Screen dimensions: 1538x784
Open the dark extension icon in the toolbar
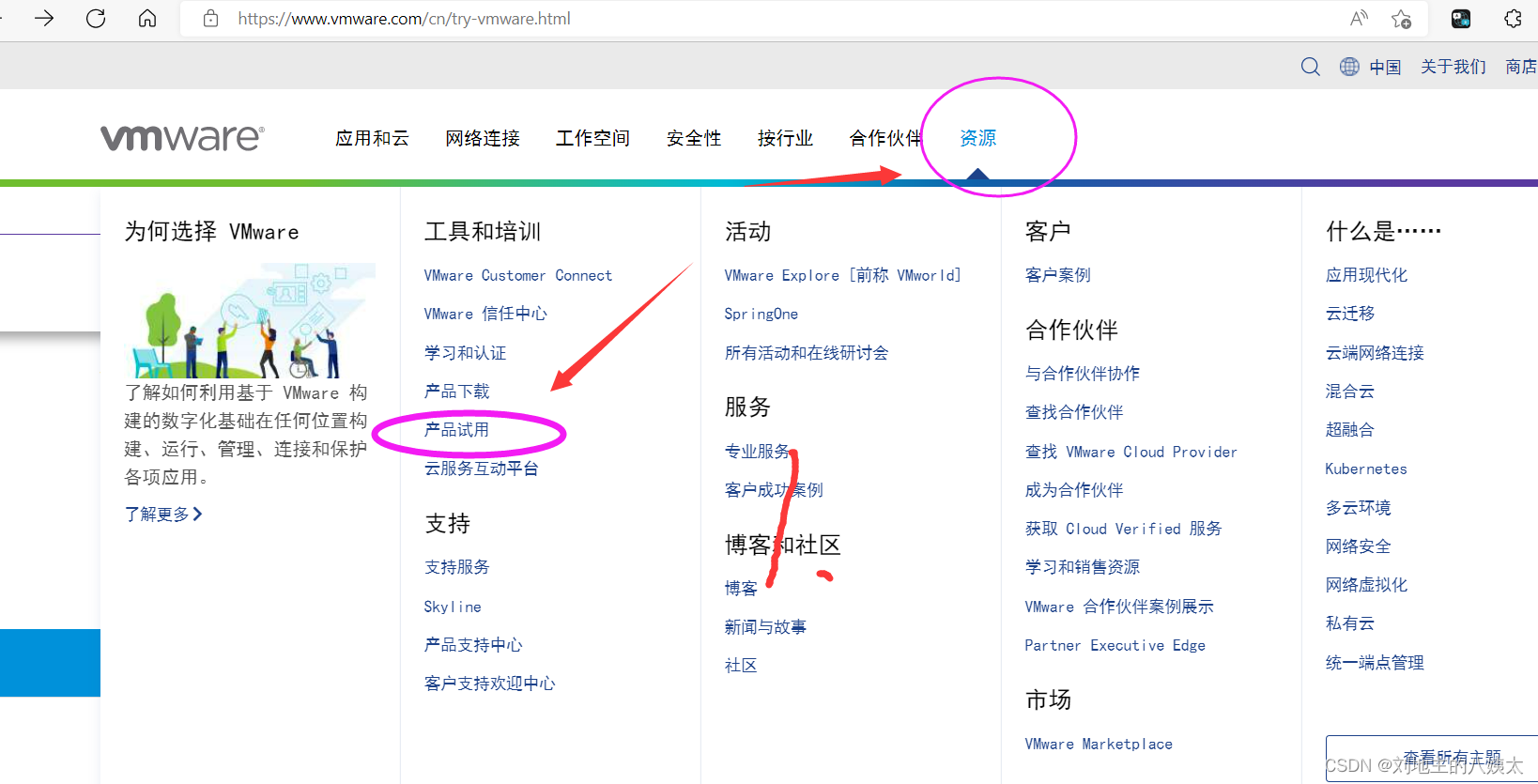click(x=1461, y=18)
